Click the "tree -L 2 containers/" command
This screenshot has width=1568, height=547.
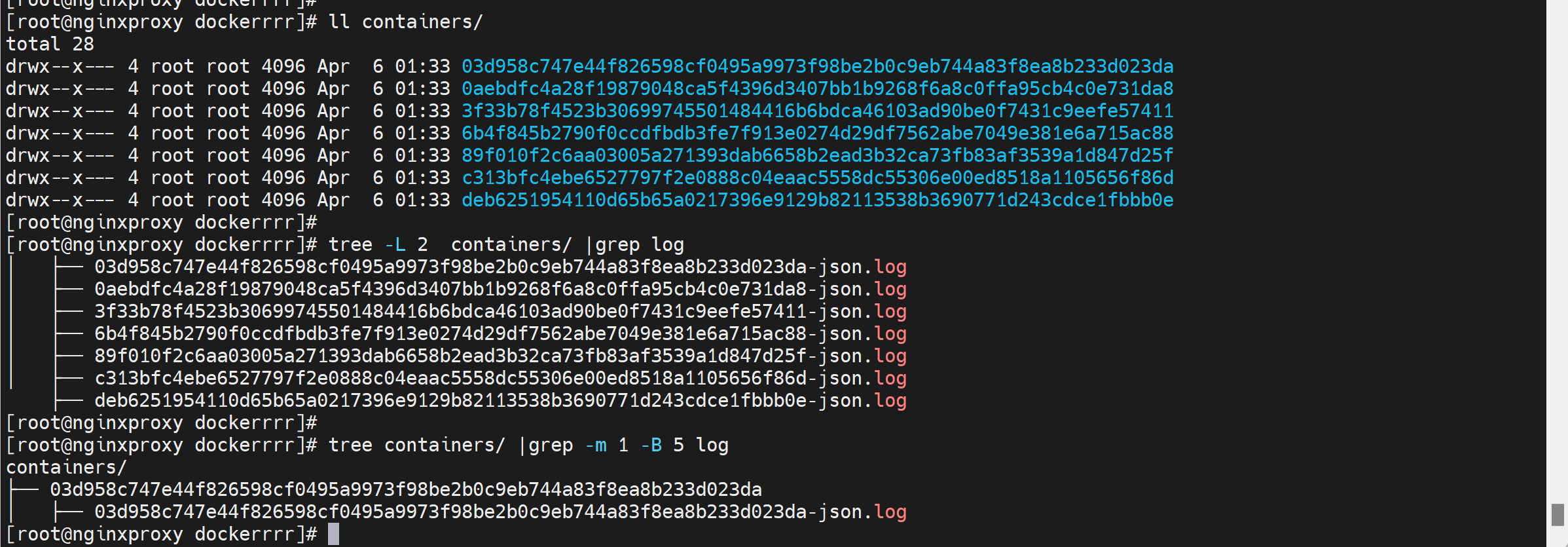click(449, 244)
